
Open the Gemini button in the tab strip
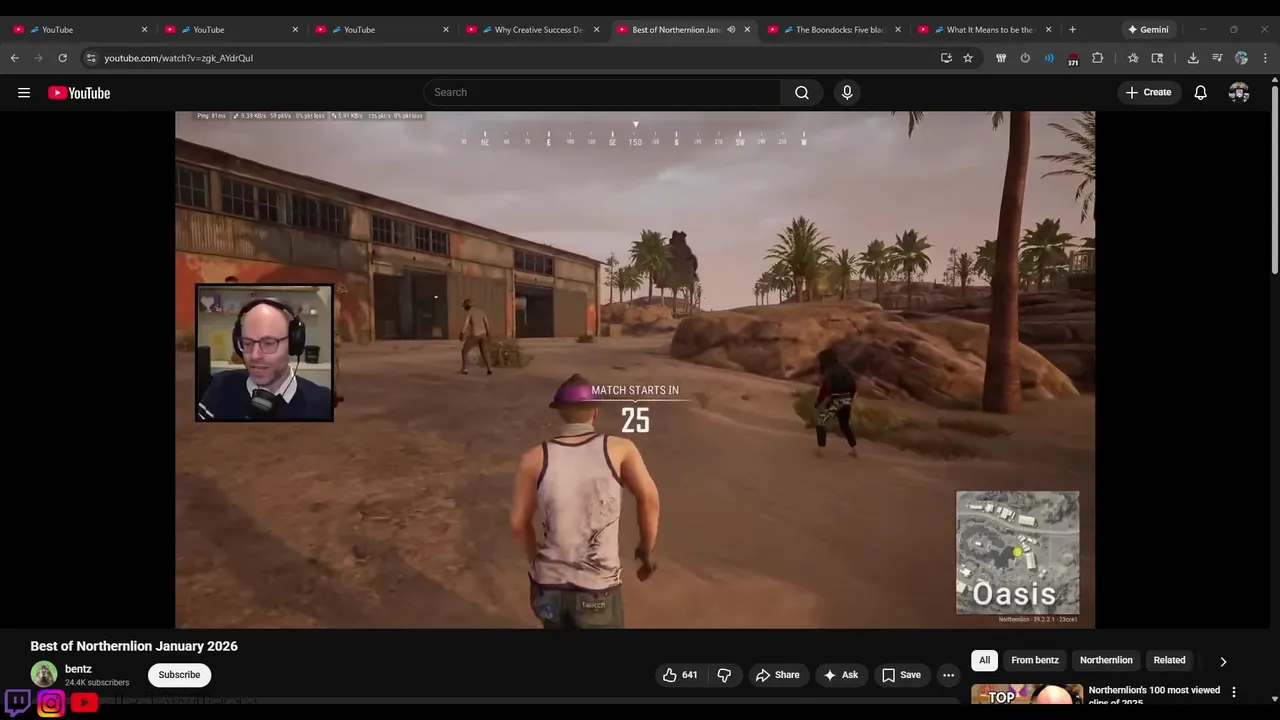pos(1147,29)
